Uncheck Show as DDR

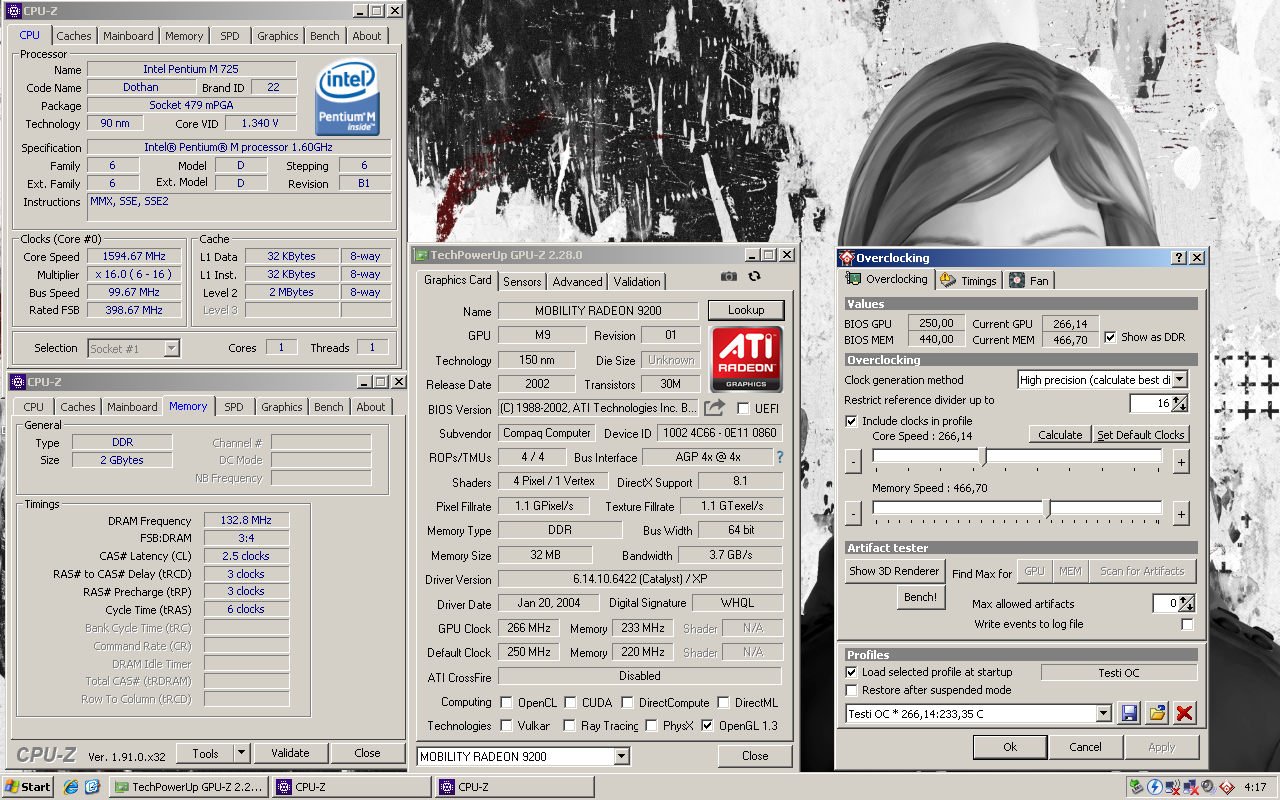click(x=1110, y=337)
